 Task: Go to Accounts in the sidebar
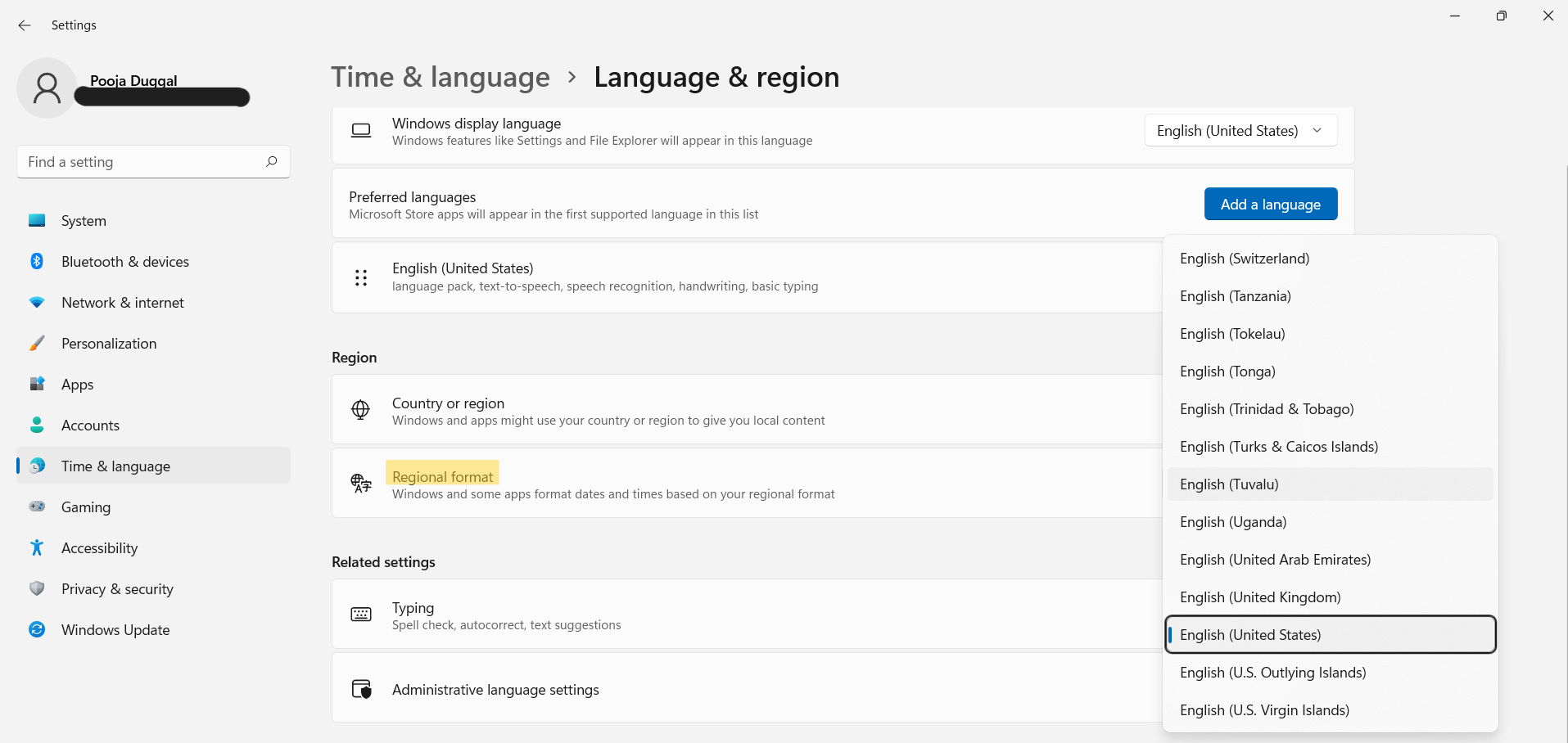[x=90, y=426]
